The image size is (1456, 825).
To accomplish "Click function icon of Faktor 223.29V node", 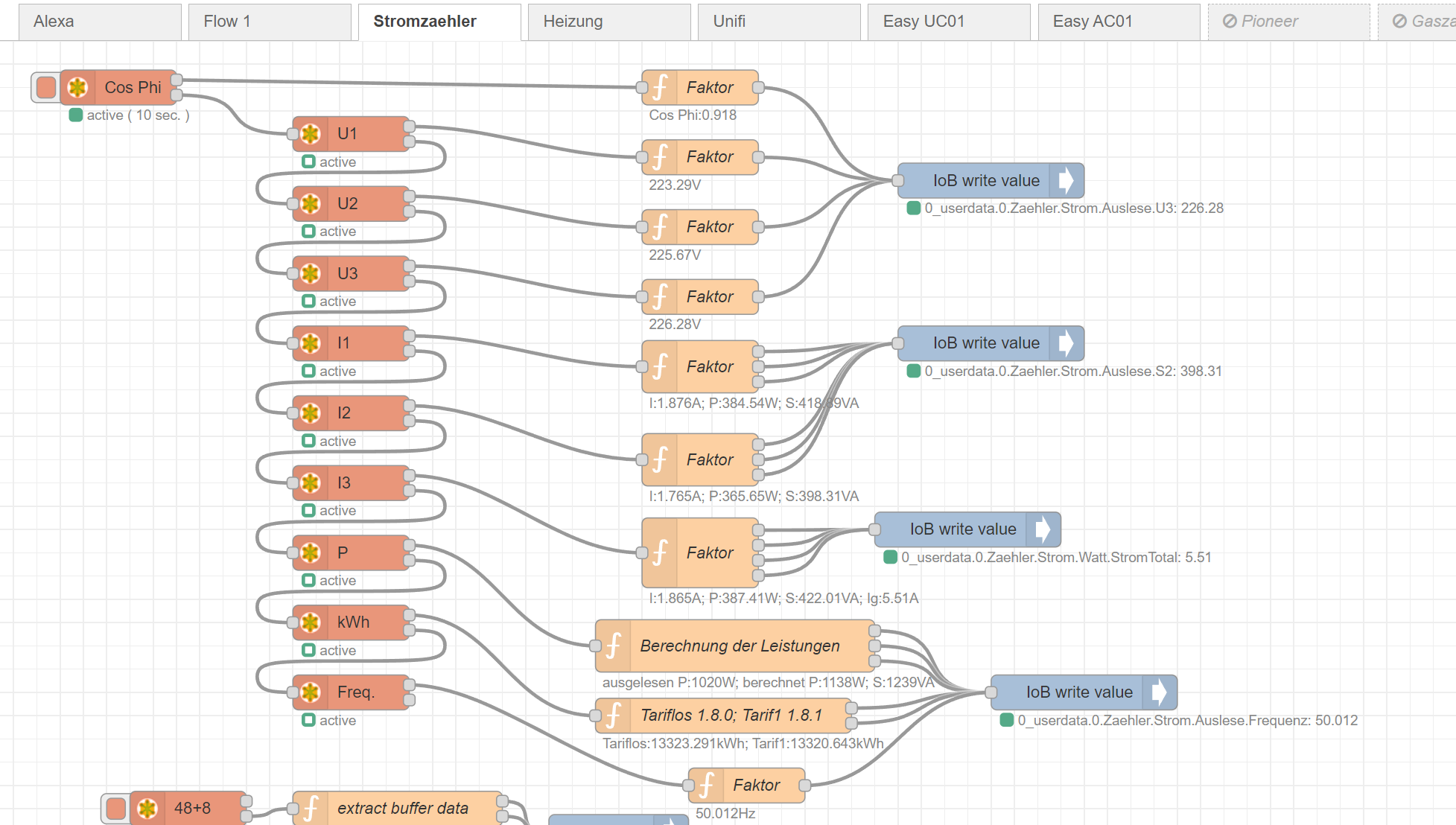I will pyautogui.click(x=660, y=157).
